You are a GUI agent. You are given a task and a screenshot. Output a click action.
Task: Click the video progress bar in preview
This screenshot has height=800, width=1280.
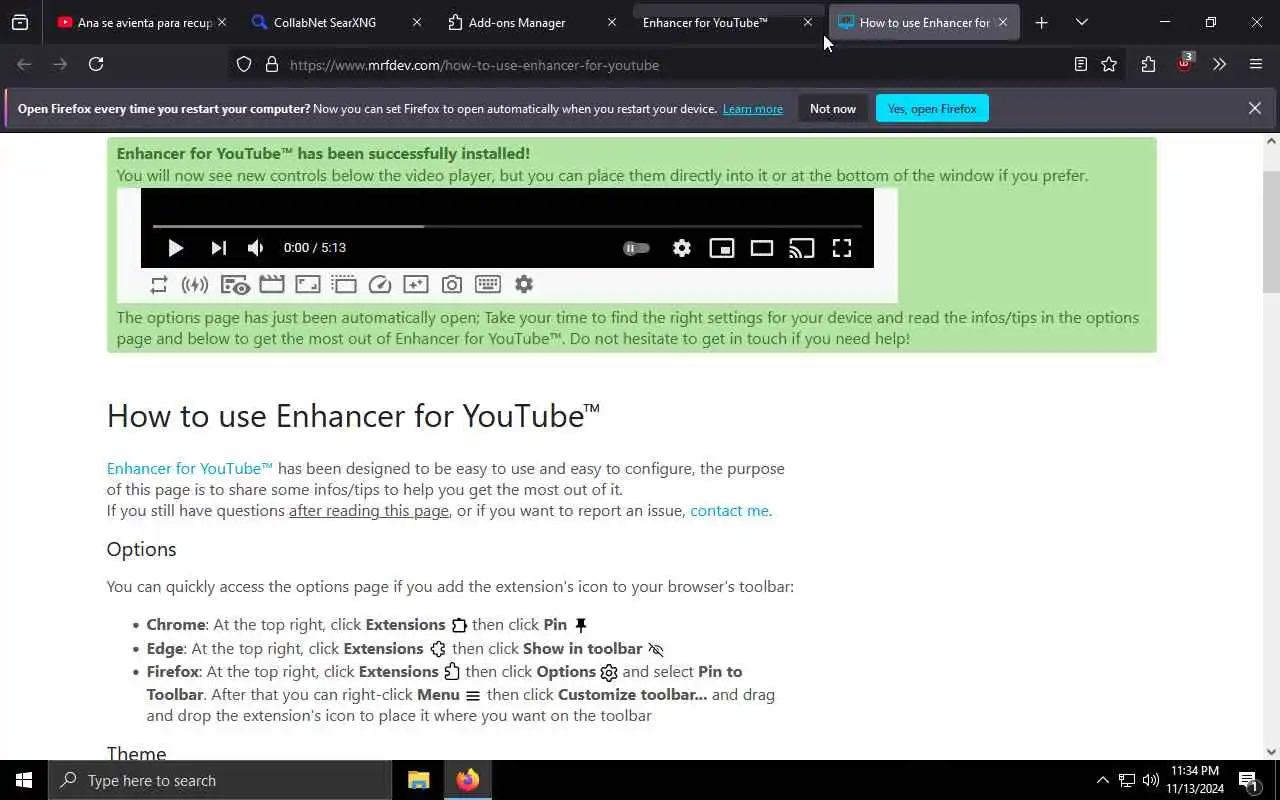(507, 227)
